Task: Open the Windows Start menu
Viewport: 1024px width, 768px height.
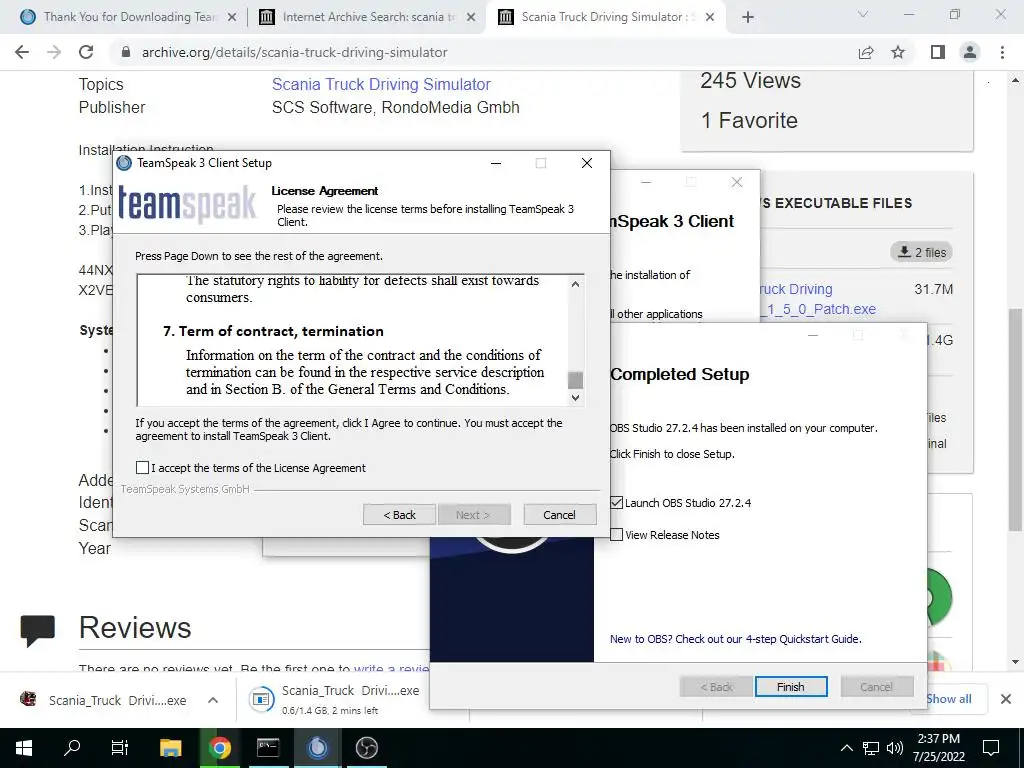Action: click(x=24, y=748)
